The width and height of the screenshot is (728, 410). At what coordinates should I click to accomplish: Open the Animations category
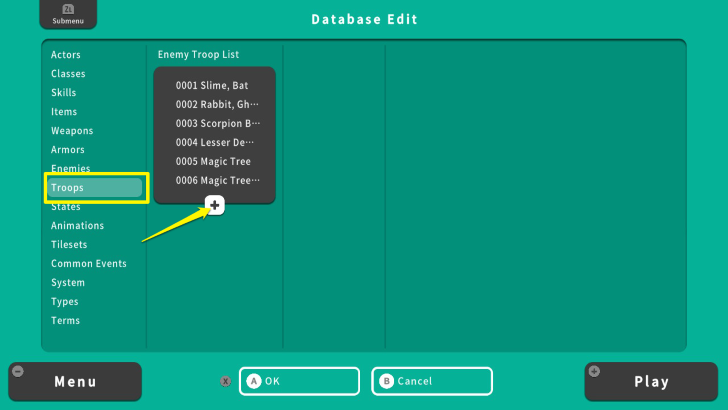(77, 226)
